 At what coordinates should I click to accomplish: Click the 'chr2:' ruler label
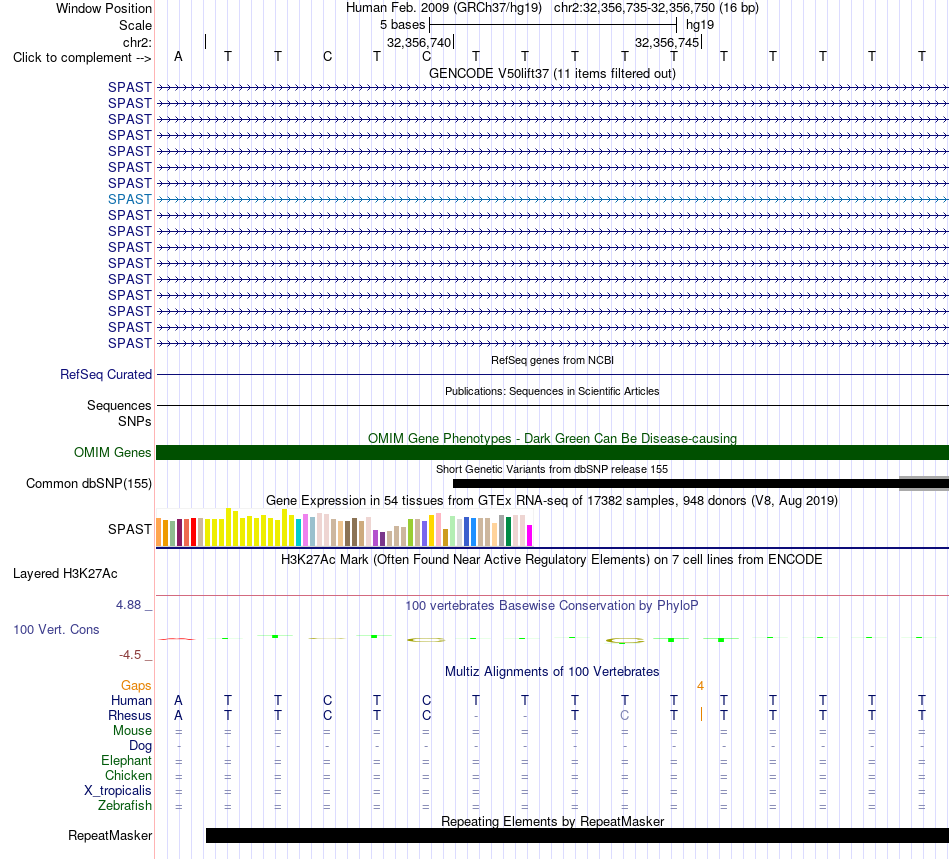tap(137, 42)
